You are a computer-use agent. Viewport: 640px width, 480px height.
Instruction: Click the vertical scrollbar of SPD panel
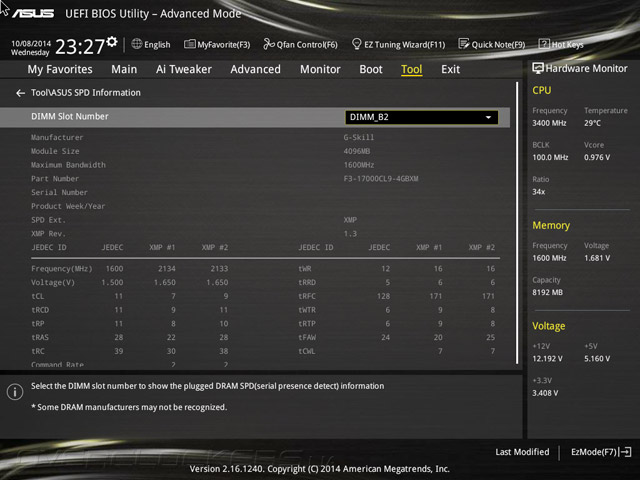(517, 222)
